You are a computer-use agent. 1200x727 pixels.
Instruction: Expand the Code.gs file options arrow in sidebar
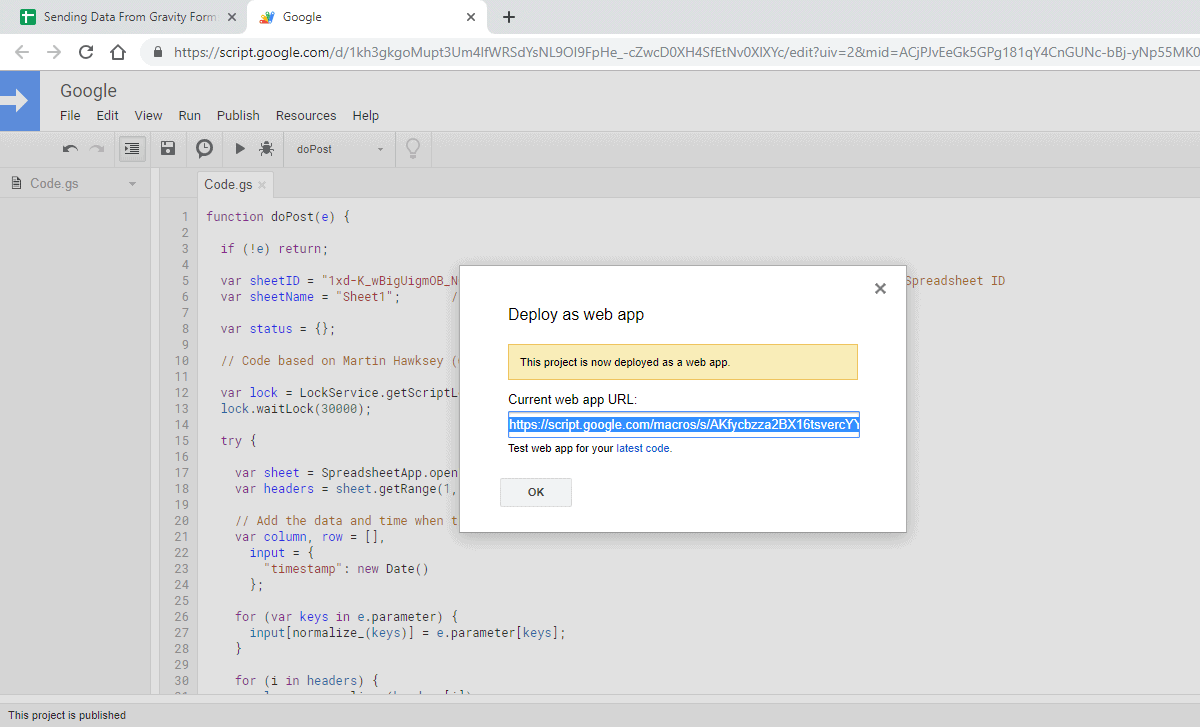132,184
